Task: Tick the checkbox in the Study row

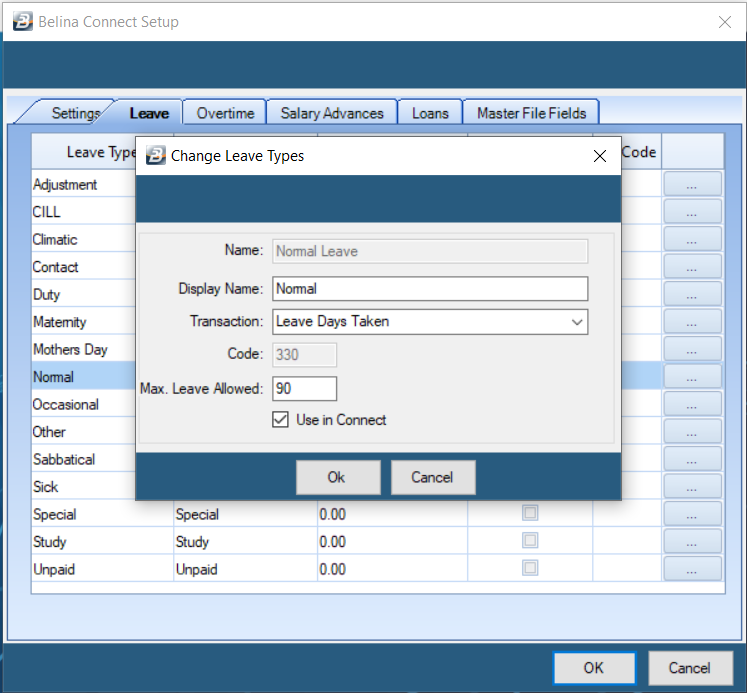Action: tap(530, 541)
